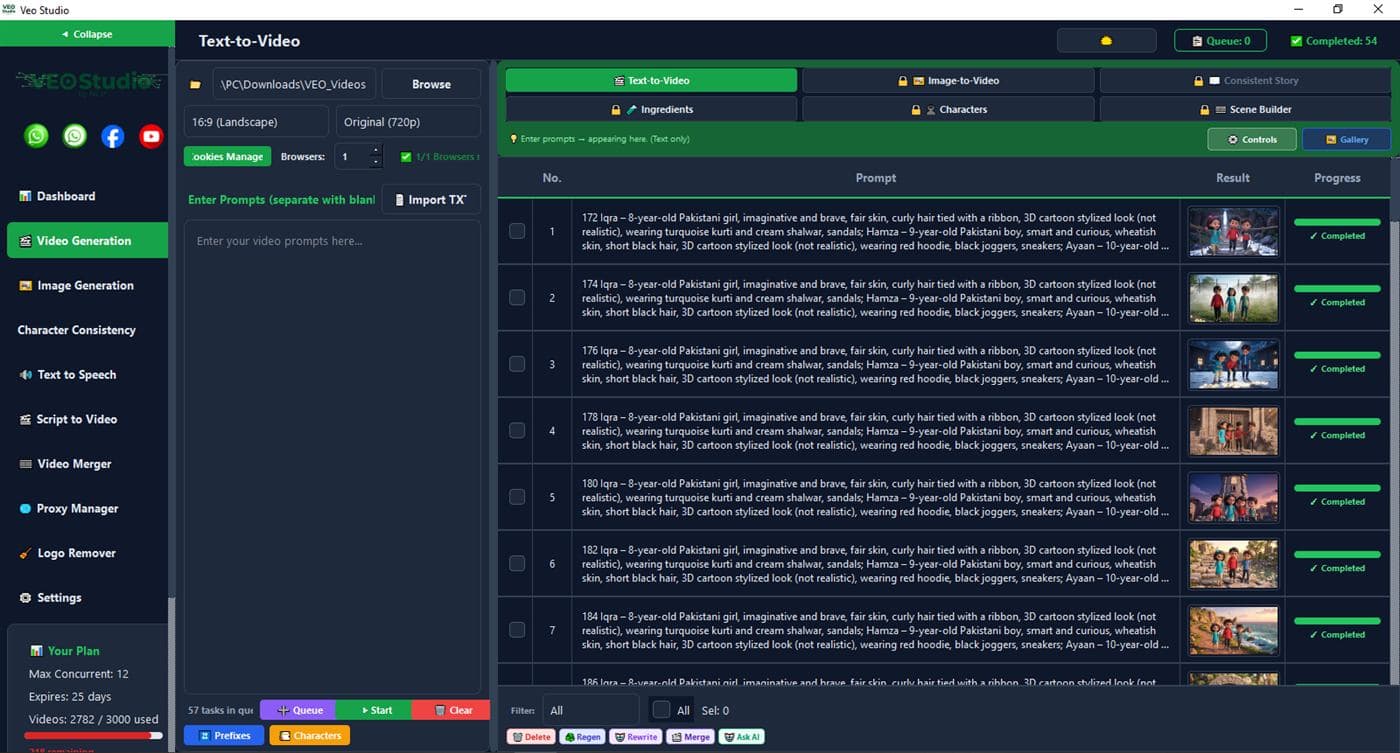The width and height of the screenshot is (1400, 753).
Task: Open the Gallery view button
Action: [x=1346, y=139]
